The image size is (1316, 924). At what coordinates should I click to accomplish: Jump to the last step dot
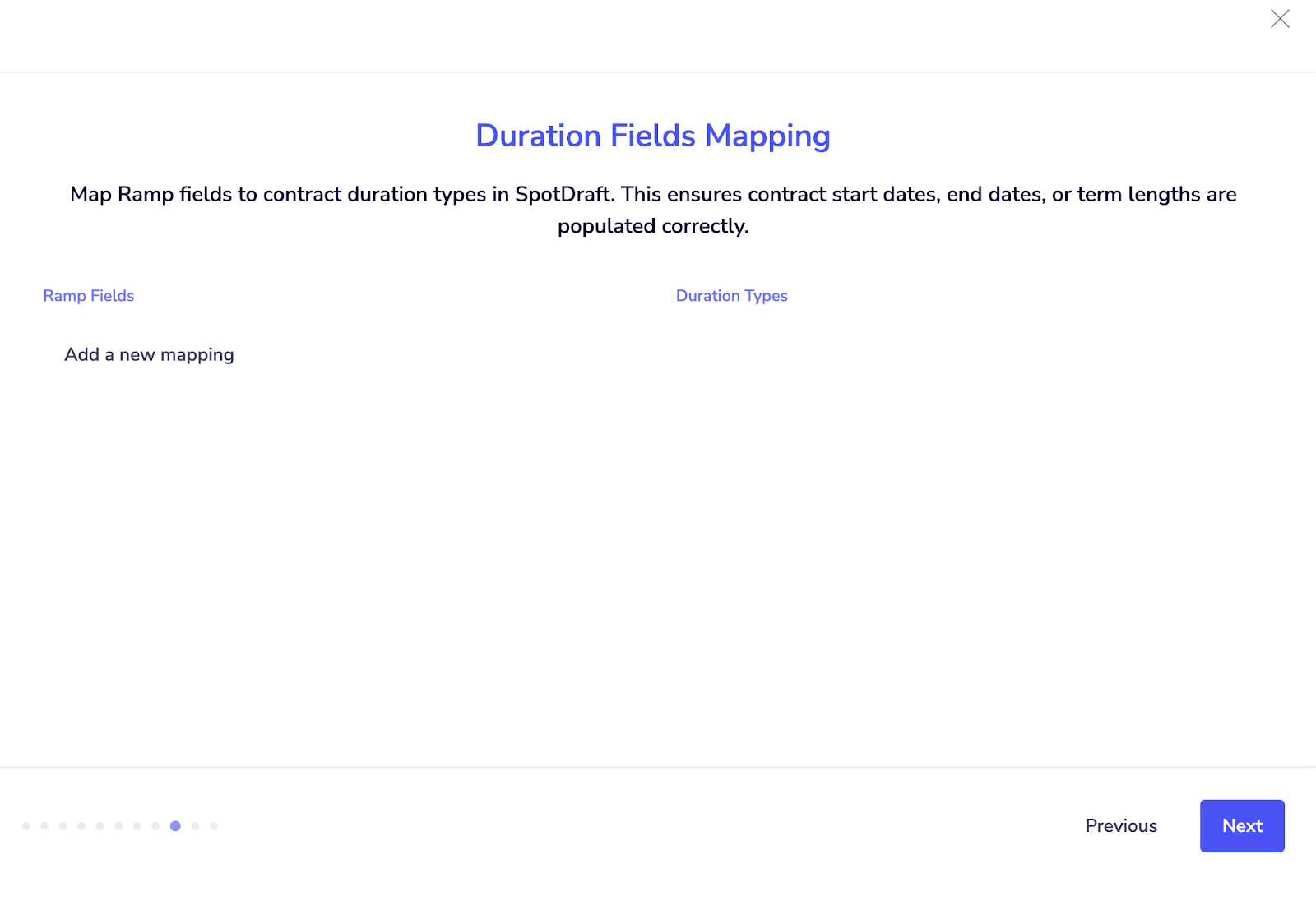pos(214,826)
